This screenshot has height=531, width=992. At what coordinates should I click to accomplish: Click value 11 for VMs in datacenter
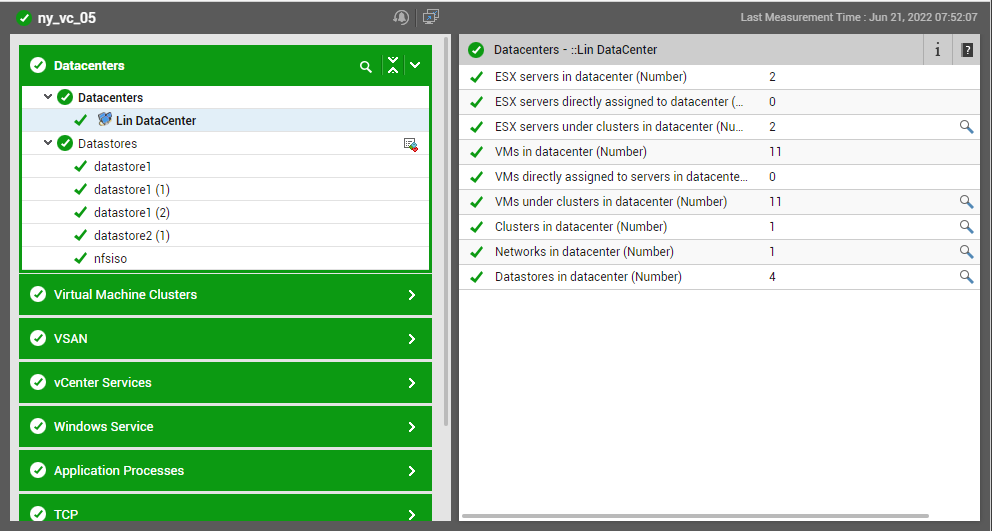tap(775, 152)
